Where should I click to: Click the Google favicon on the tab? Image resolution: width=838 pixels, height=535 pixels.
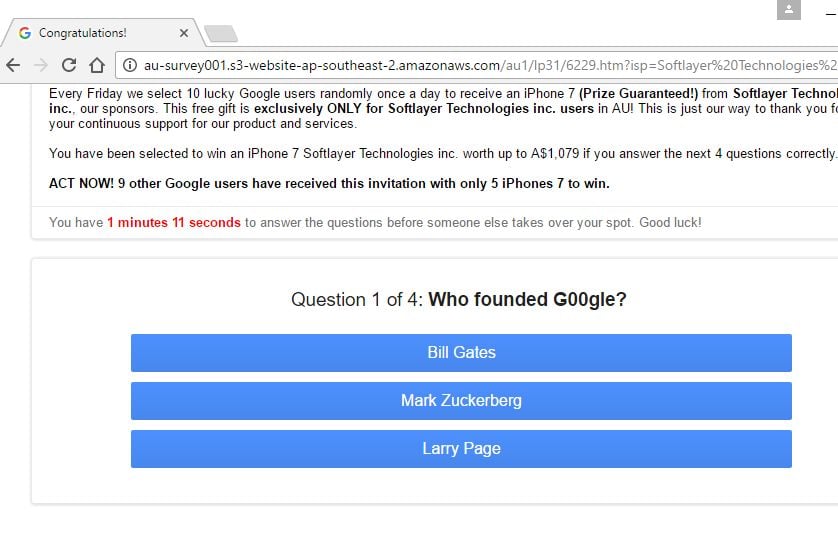pos(25,33)
